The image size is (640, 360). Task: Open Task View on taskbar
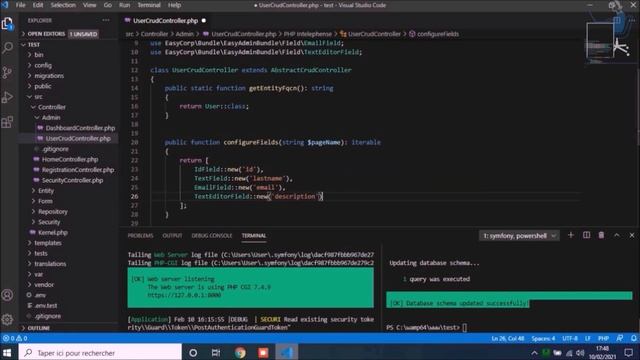pyautogui.click(x=216, y=353)
